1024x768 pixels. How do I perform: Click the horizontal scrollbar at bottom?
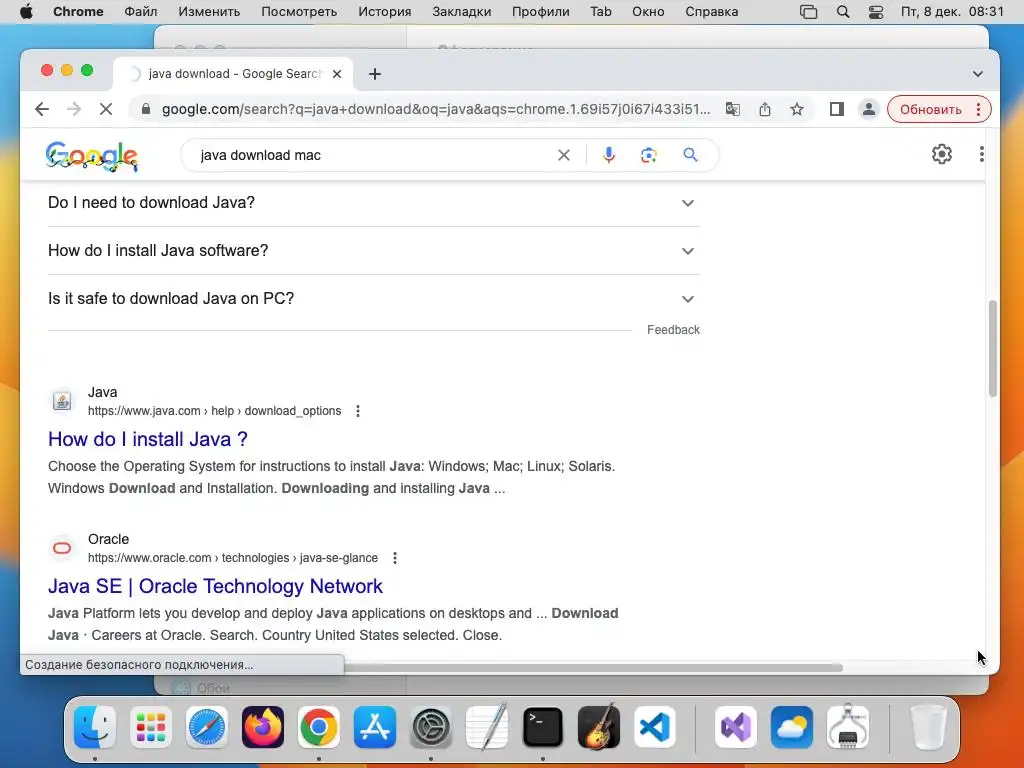point(593,667)
